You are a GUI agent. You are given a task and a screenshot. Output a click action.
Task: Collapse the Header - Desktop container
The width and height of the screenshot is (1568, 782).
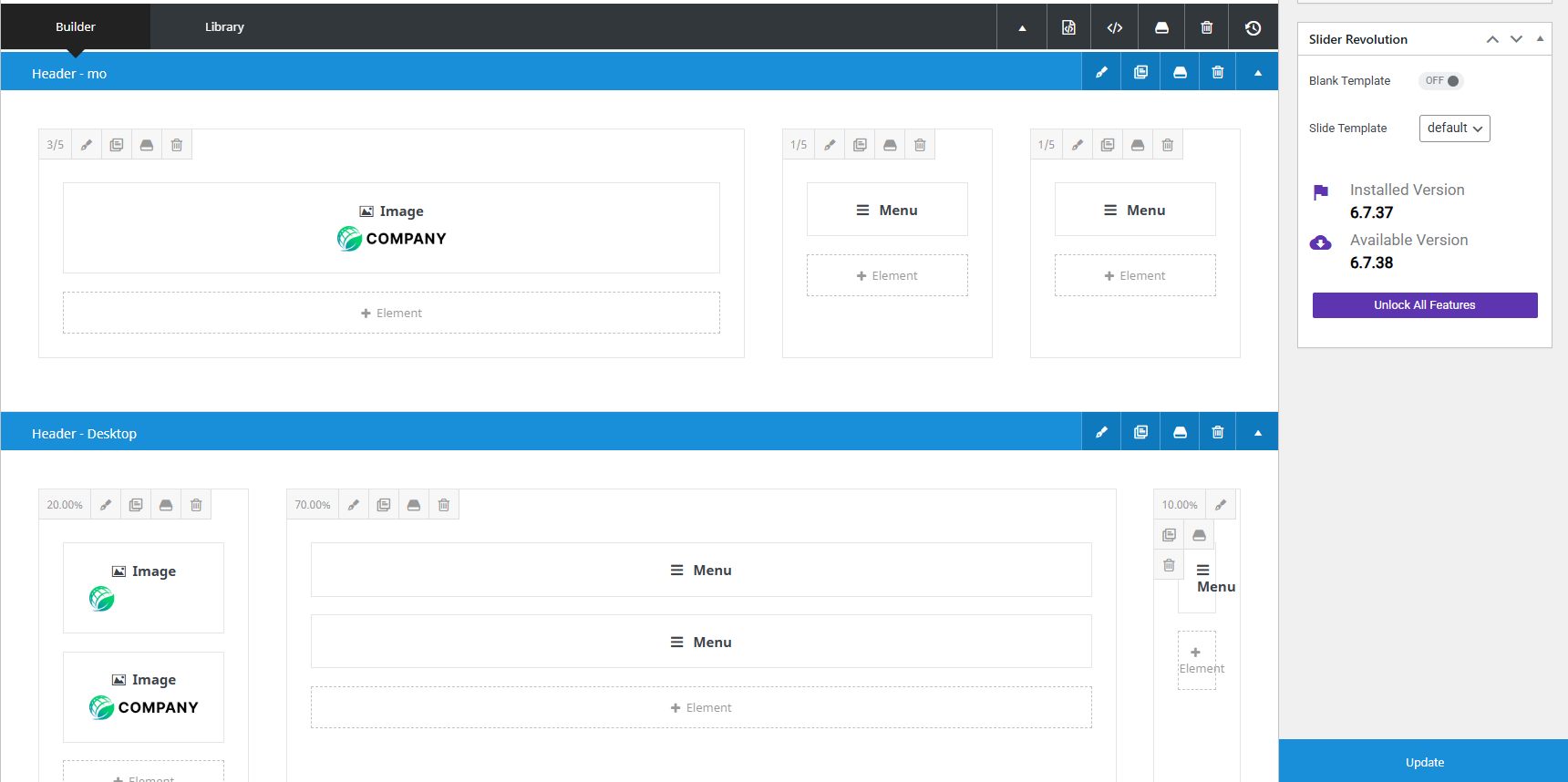pos(1257,433)
